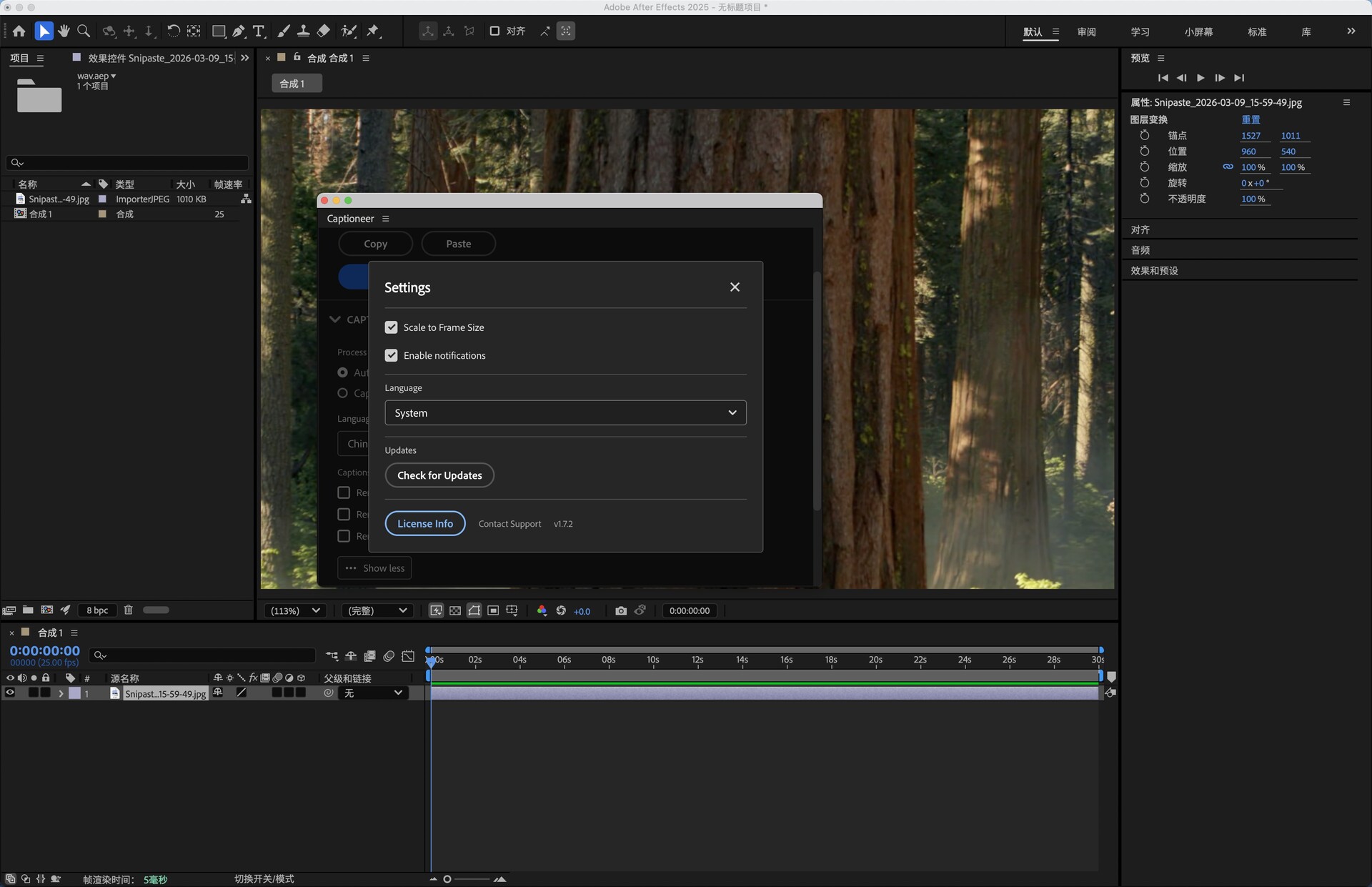Click the timeline zoom slider handle
Image resolution: width=1372 pixels, height=887 pixels.
(x=447, y=879)
